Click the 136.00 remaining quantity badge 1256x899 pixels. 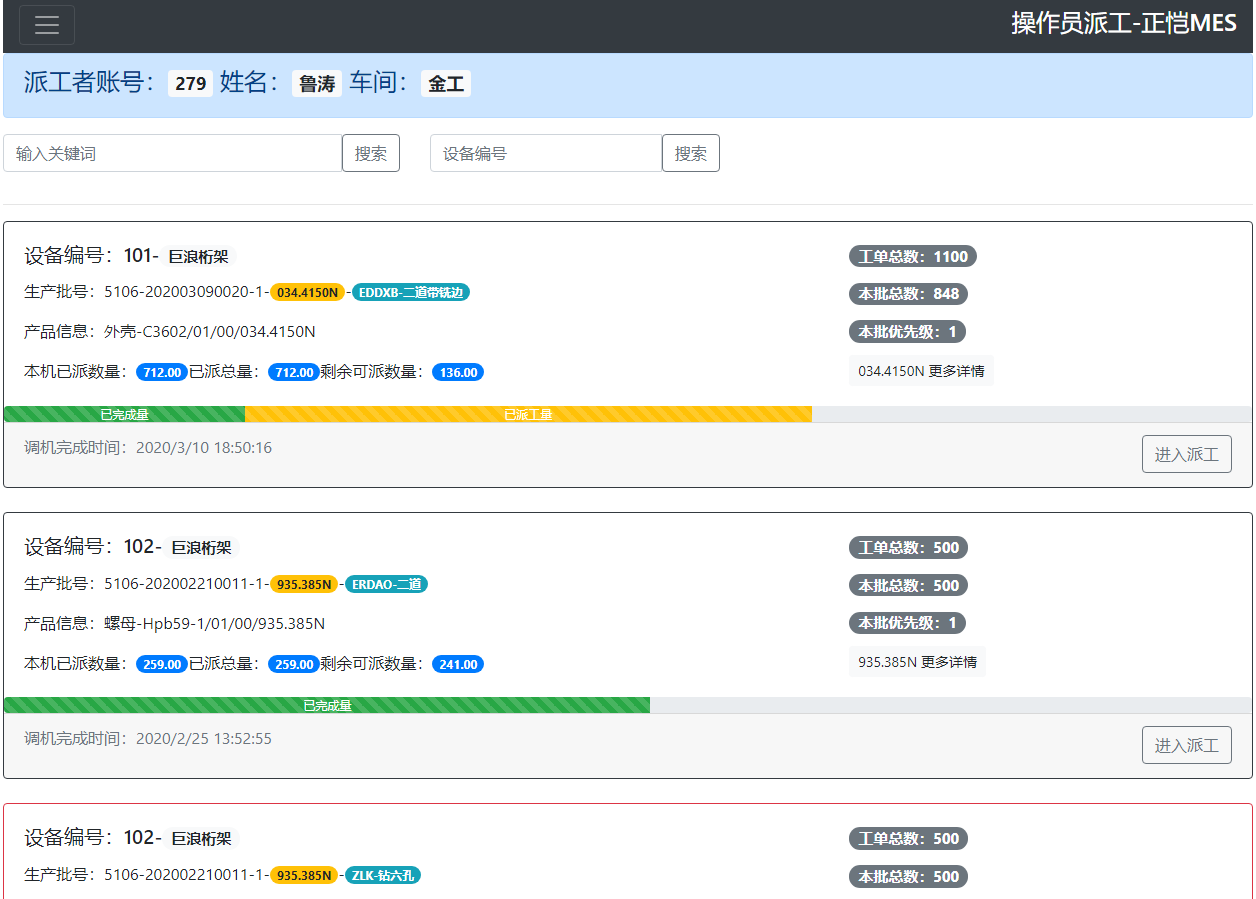pyautogui.click(x=458, y=372)
